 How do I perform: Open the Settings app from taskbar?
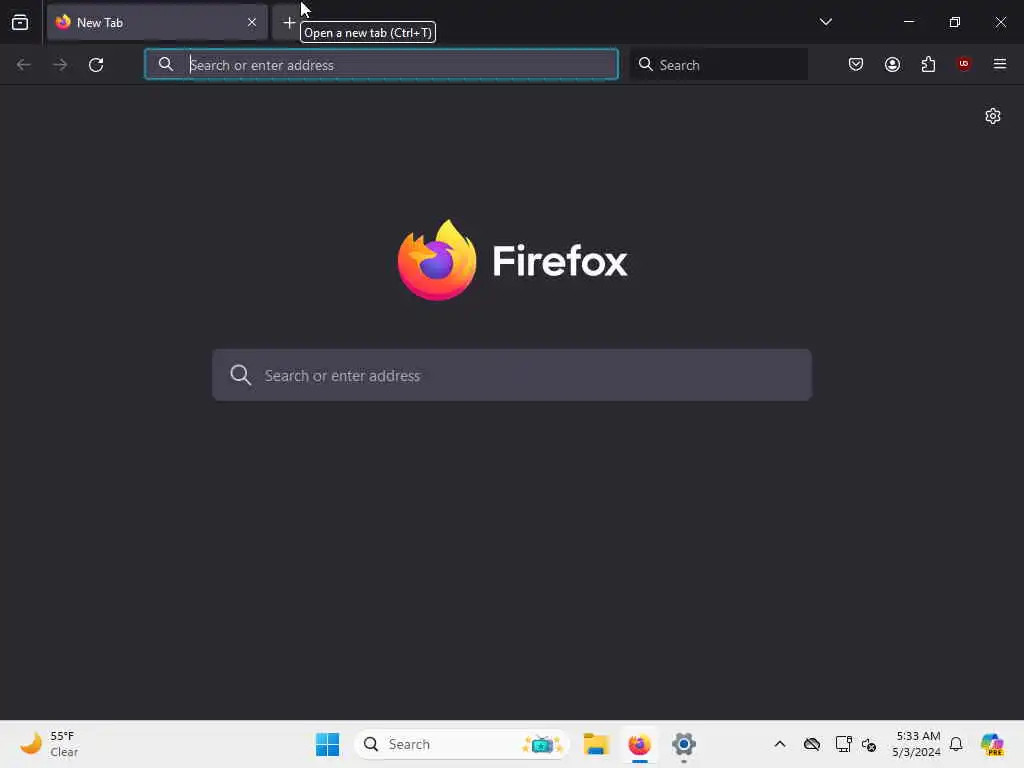[684, 744]
